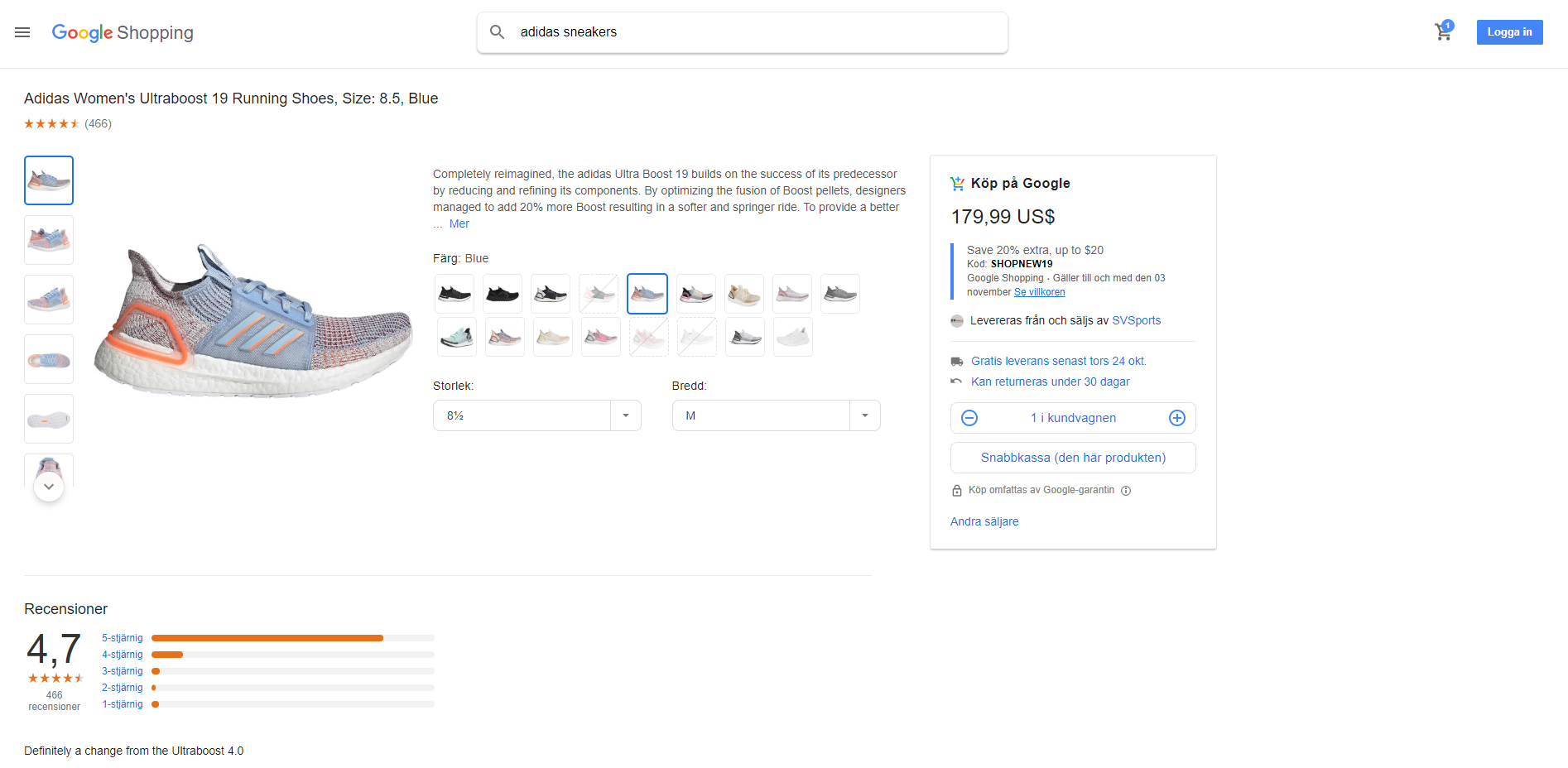
Task: Select the all-black shoe color swatch
Action: pyautogui.click(x=503, y=294)
